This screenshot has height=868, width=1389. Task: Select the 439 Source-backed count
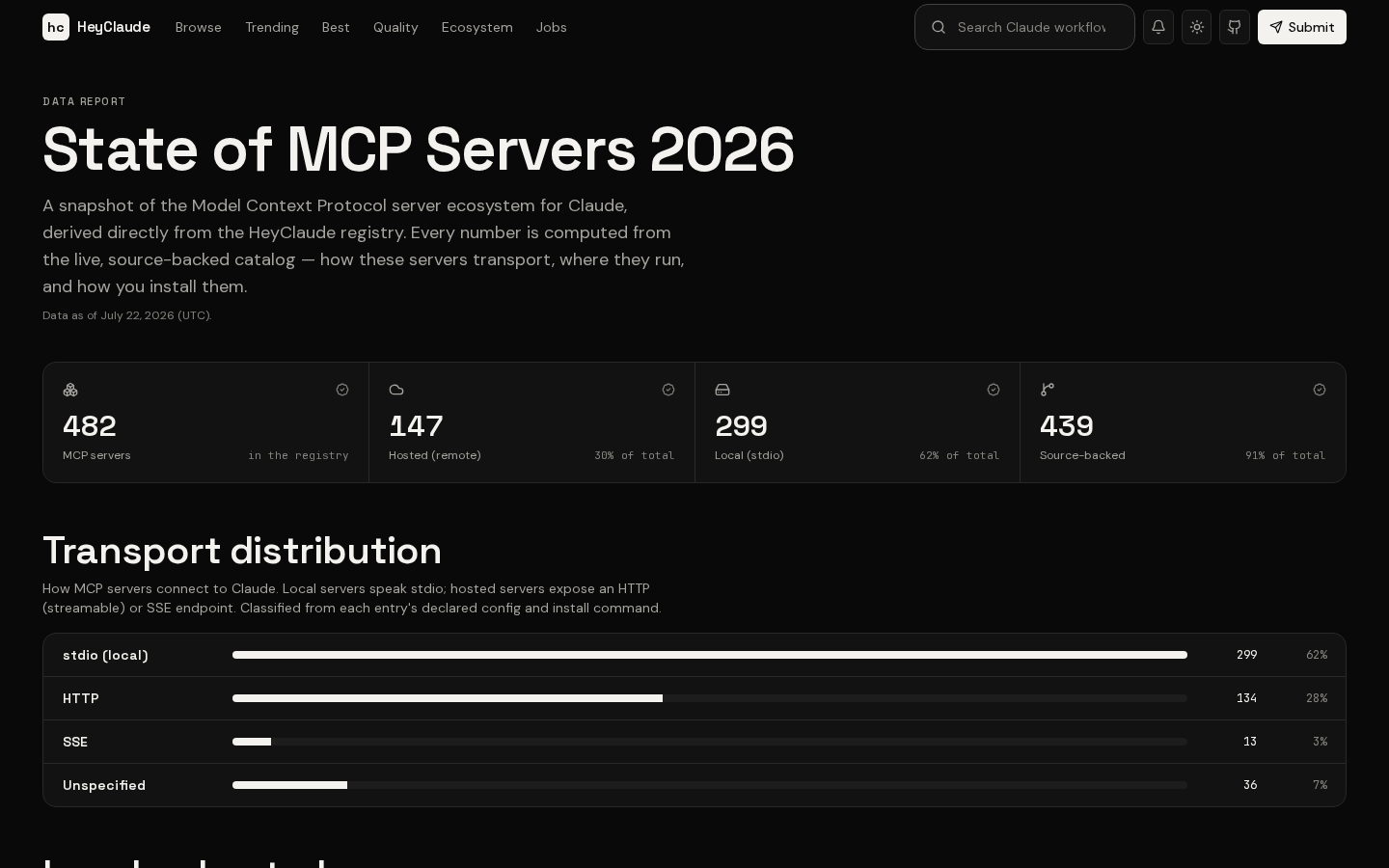(1067, 426)
